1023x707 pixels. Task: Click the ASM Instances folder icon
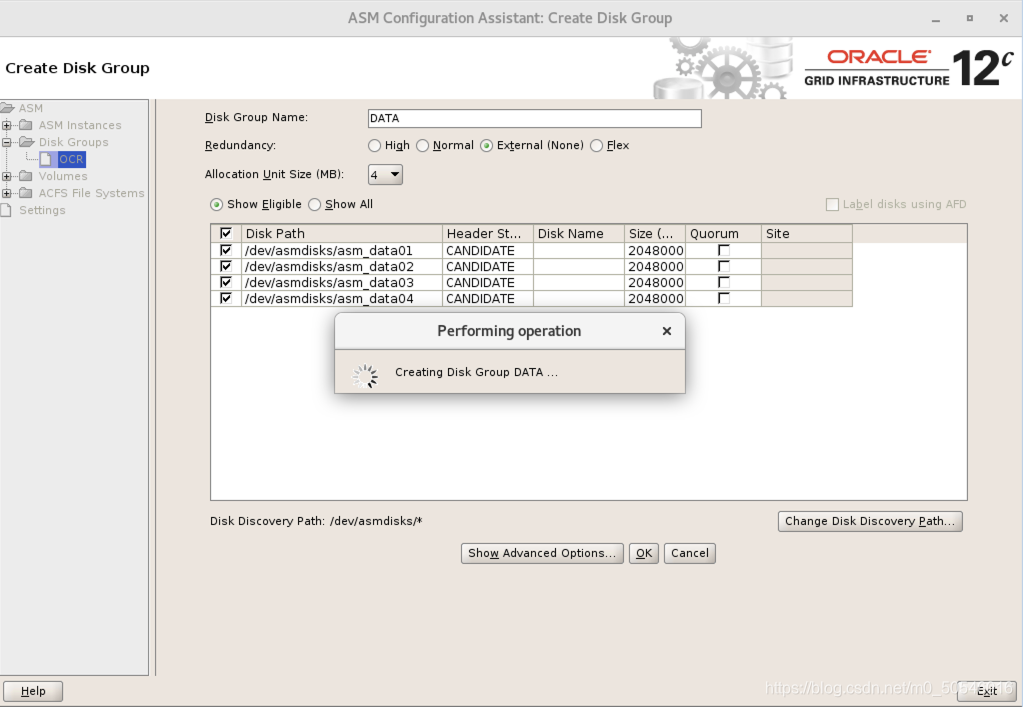point(26,125)
